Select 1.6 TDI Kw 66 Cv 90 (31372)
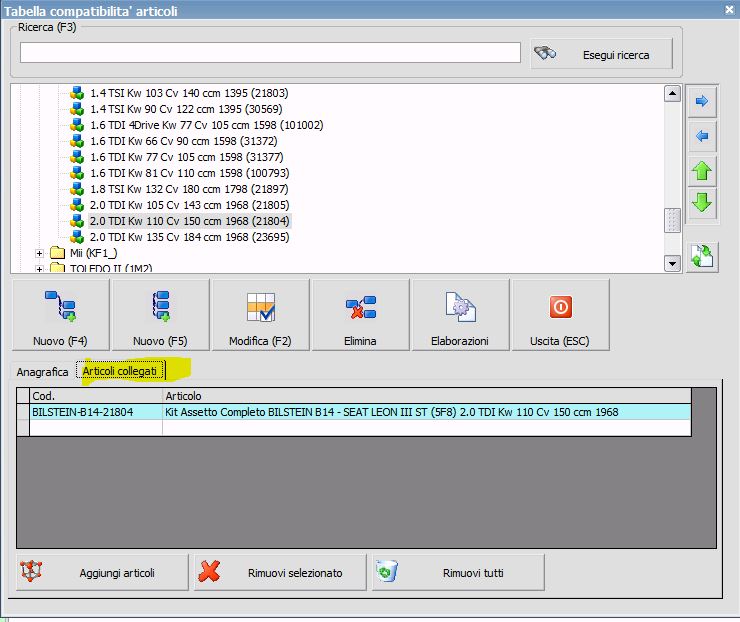Viewport: 740px width, 622px height. [x=184, y=141]
